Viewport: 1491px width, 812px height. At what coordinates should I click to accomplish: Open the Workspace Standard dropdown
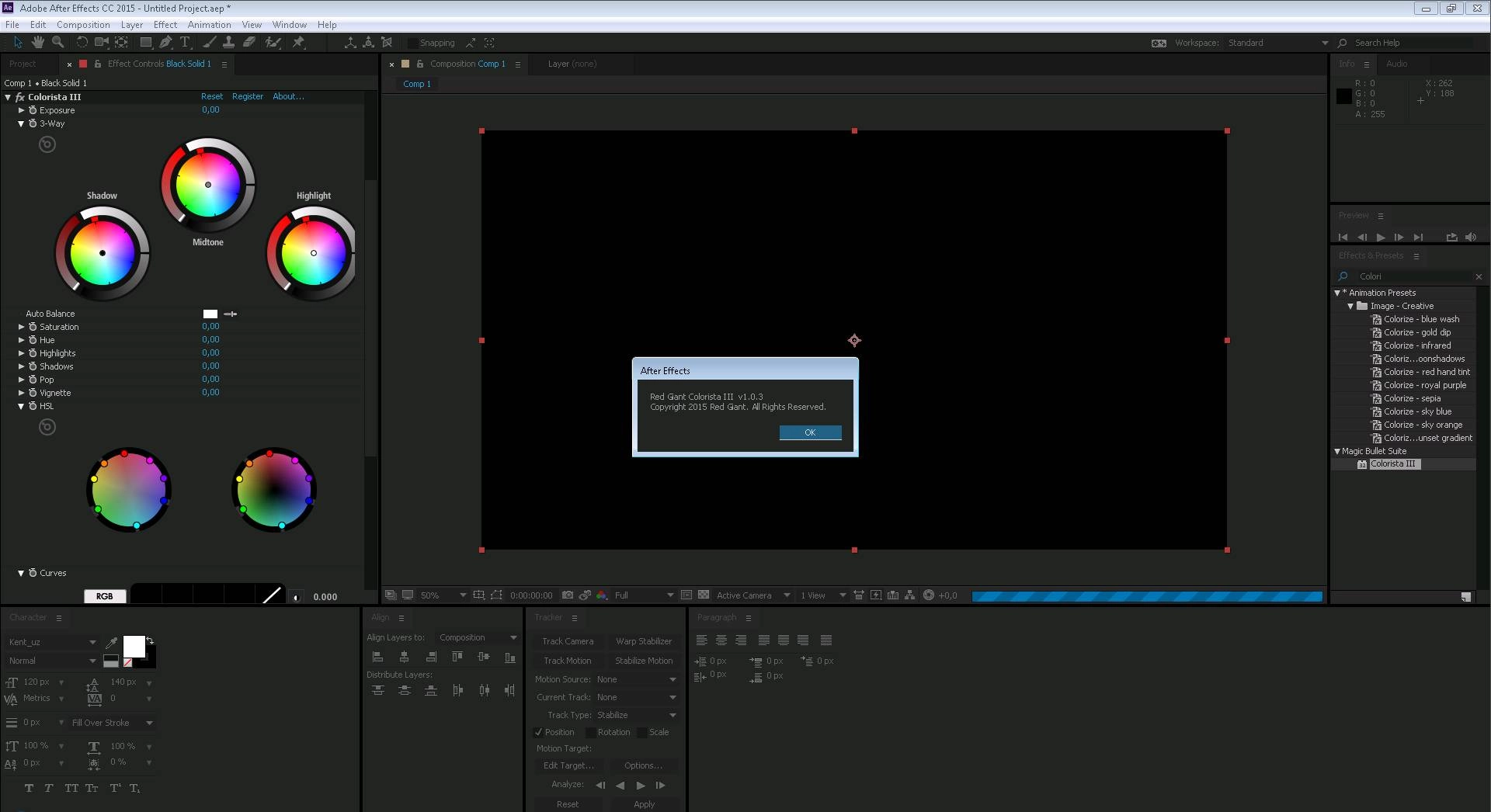(x=1278, y=43)
